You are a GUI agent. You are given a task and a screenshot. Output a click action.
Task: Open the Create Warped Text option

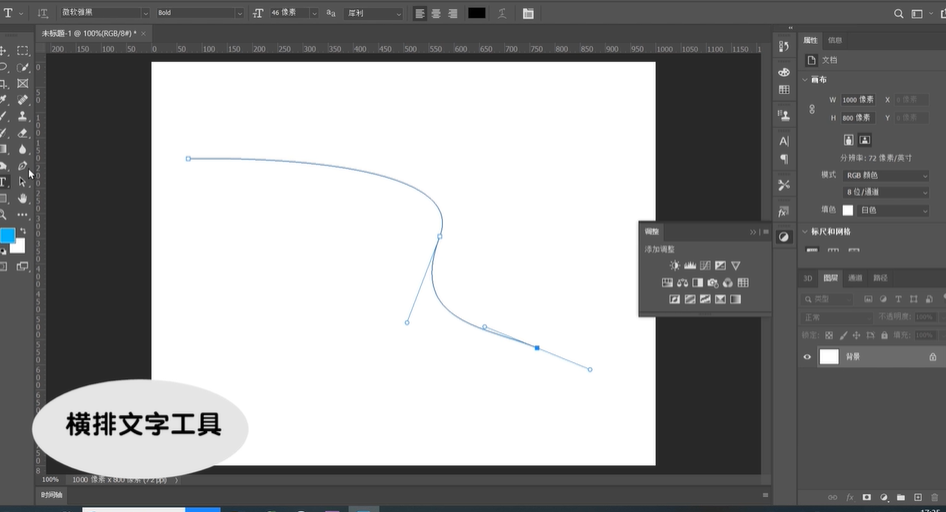pyautogui.click(x=501, y=13)
